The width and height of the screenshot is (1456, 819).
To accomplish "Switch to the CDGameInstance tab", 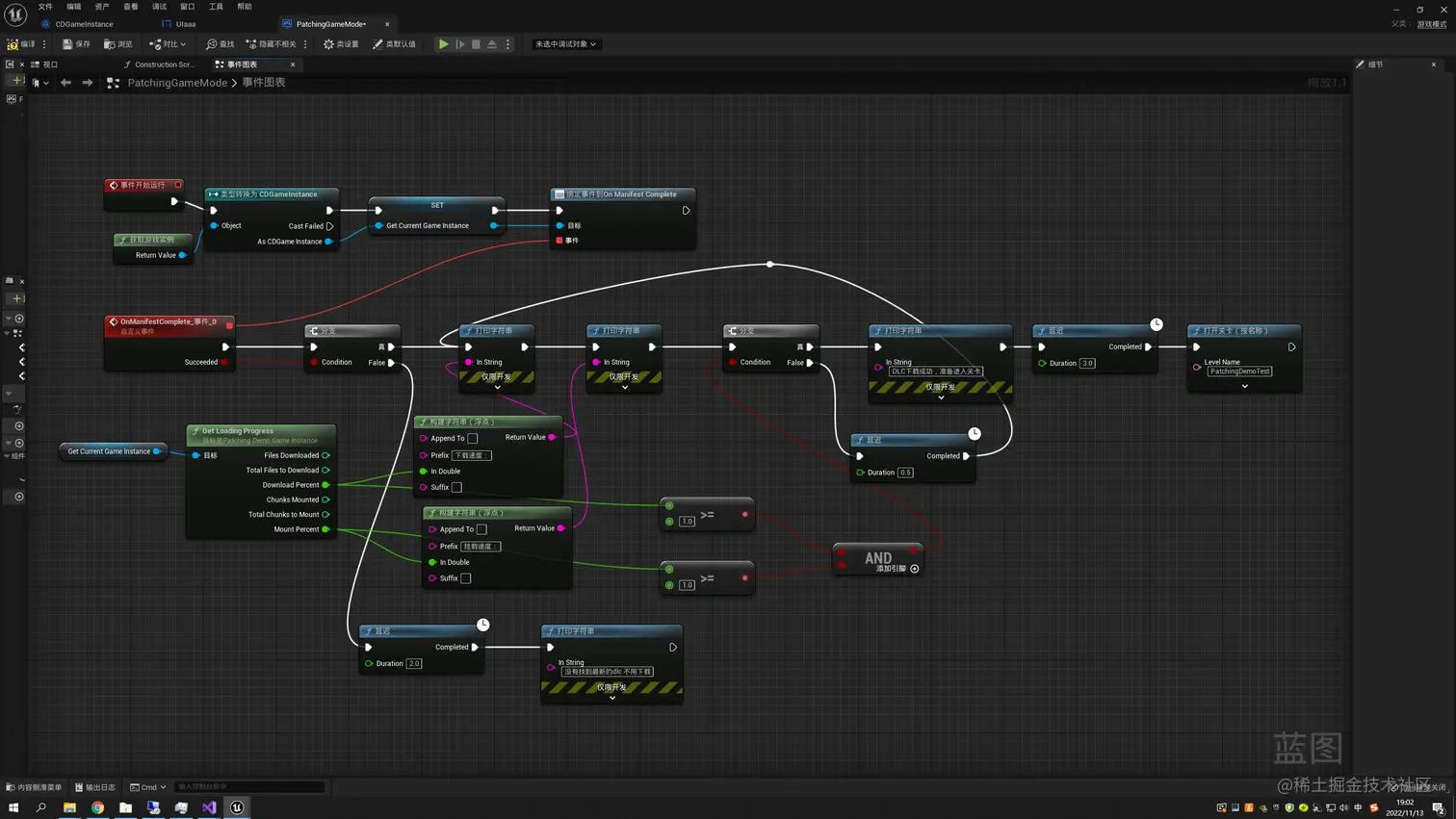I will coord(84,24).
